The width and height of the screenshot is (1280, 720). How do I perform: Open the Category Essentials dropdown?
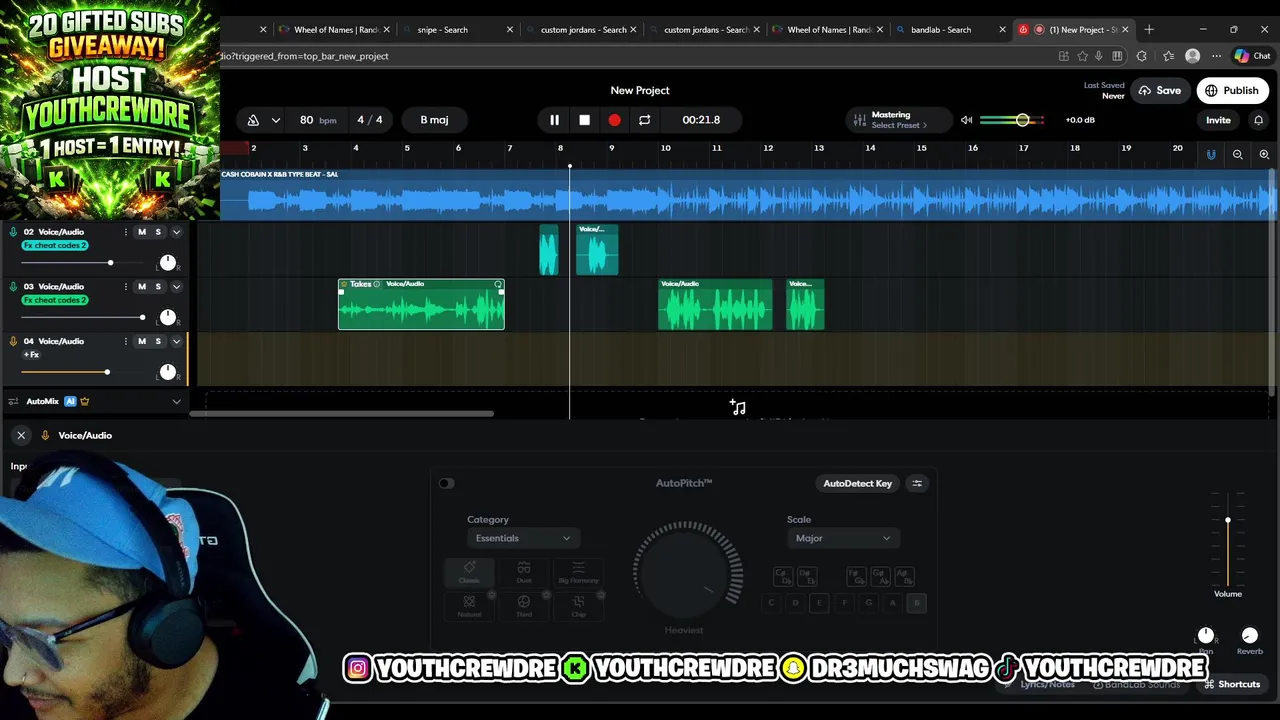[x=522, y=538]
